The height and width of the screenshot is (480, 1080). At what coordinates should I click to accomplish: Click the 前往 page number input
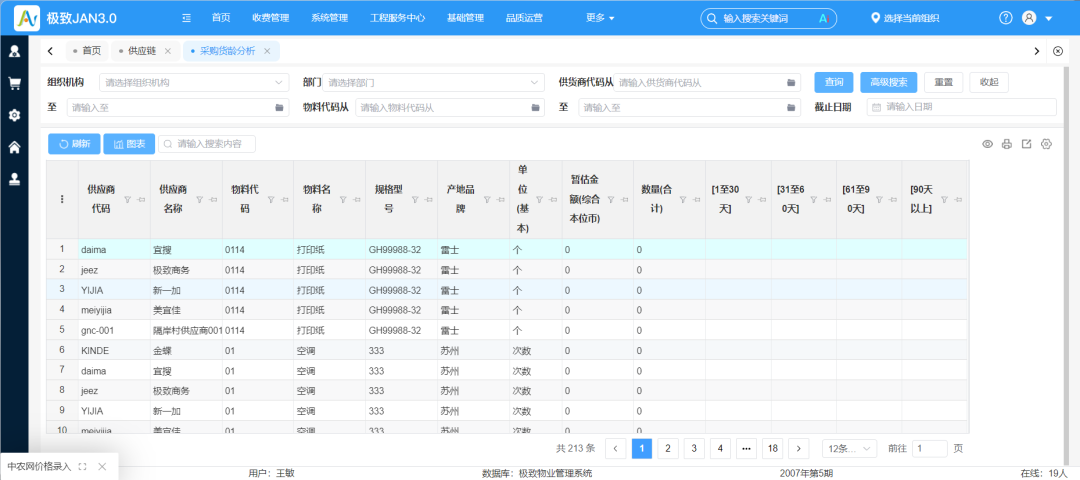(929, 448)
